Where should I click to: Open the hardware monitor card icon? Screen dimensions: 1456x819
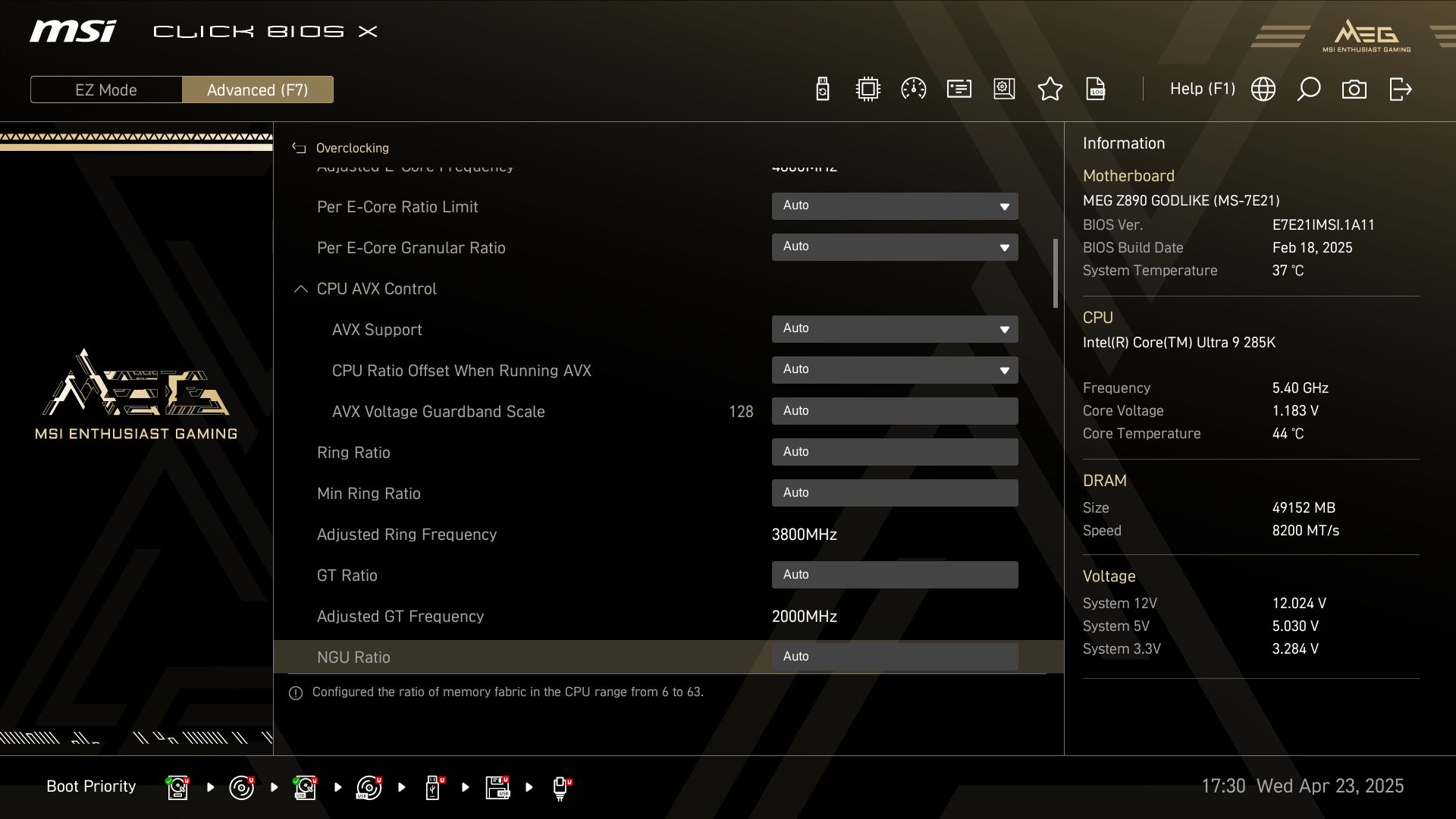click(959, 89)
